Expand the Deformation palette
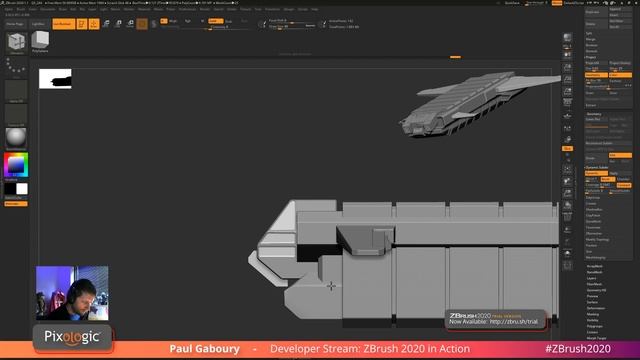640x360 pixels. [x=596, y=308]
